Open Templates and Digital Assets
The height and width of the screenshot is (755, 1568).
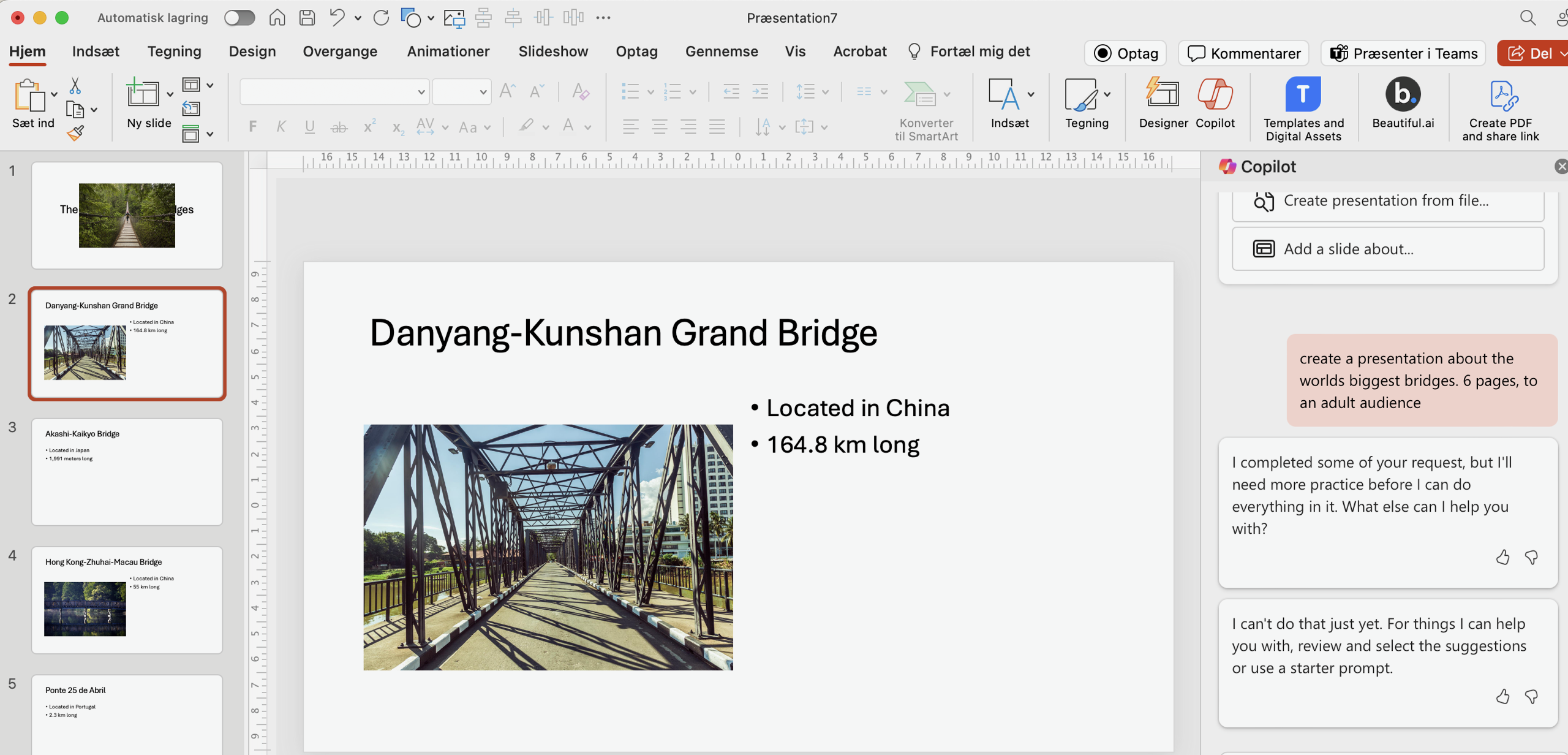tap(1303, 109)
